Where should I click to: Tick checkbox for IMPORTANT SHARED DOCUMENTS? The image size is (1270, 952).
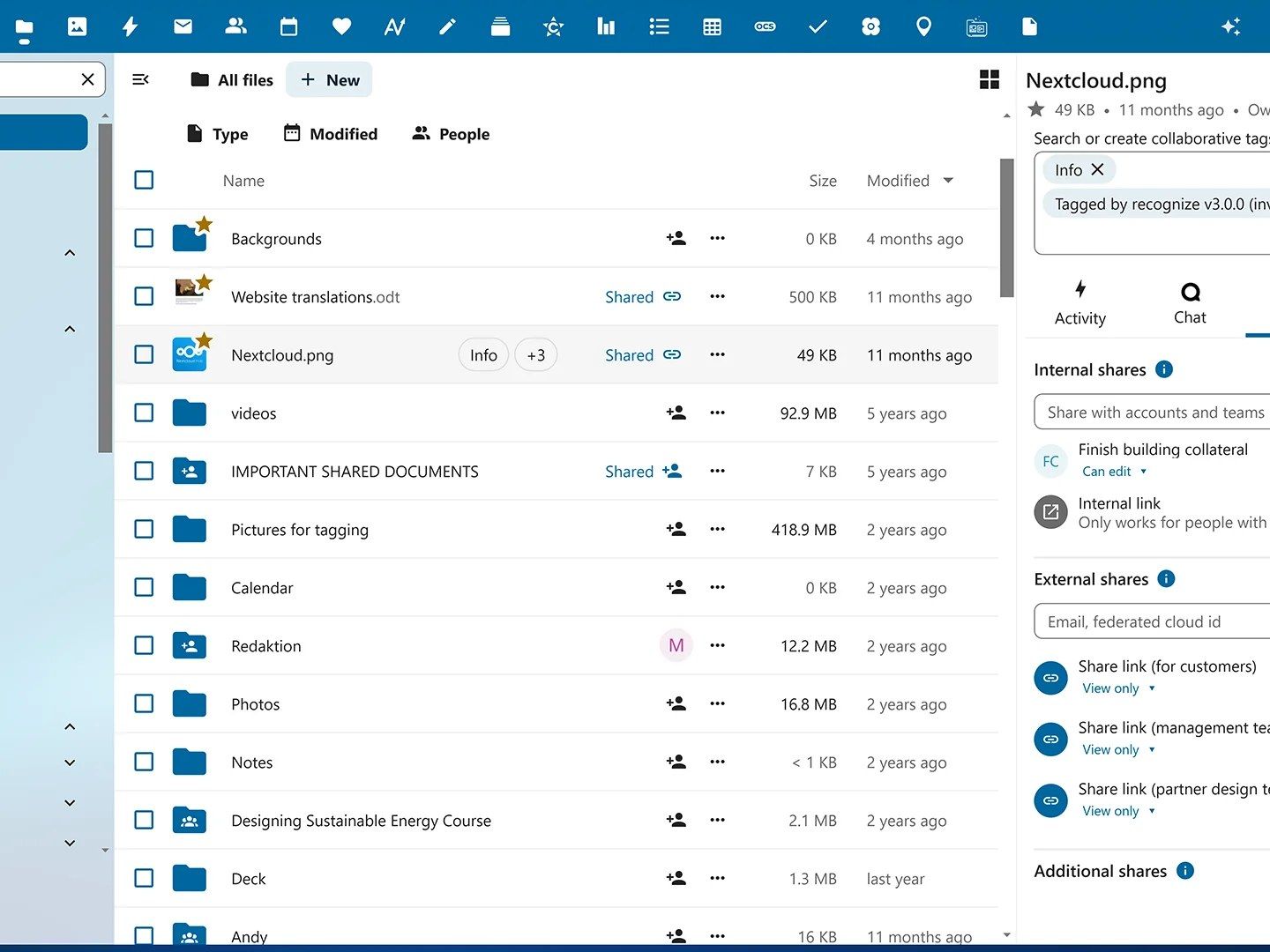tap(144, 471)
